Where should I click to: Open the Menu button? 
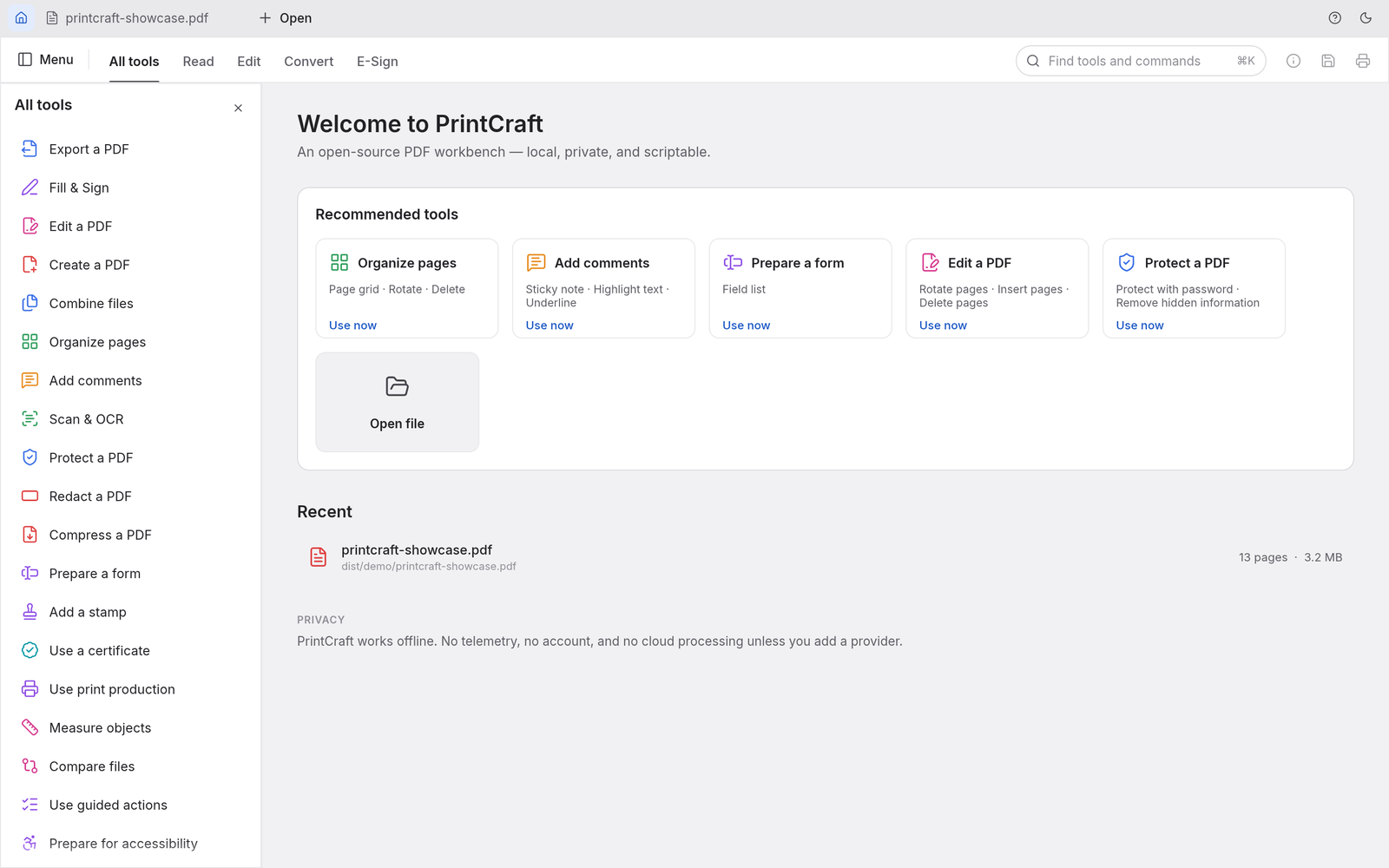(x=46, y=59)
